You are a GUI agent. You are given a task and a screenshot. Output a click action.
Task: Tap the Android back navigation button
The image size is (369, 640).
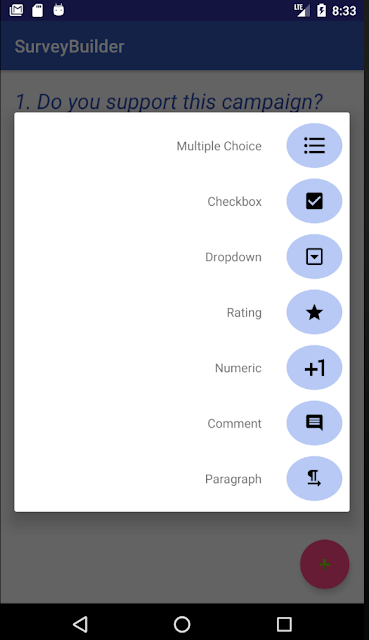[x=80, y=624]
